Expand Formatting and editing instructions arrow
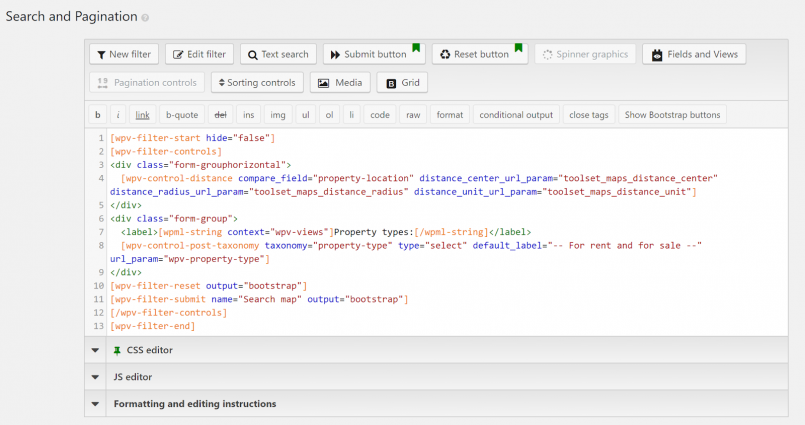 95,404
